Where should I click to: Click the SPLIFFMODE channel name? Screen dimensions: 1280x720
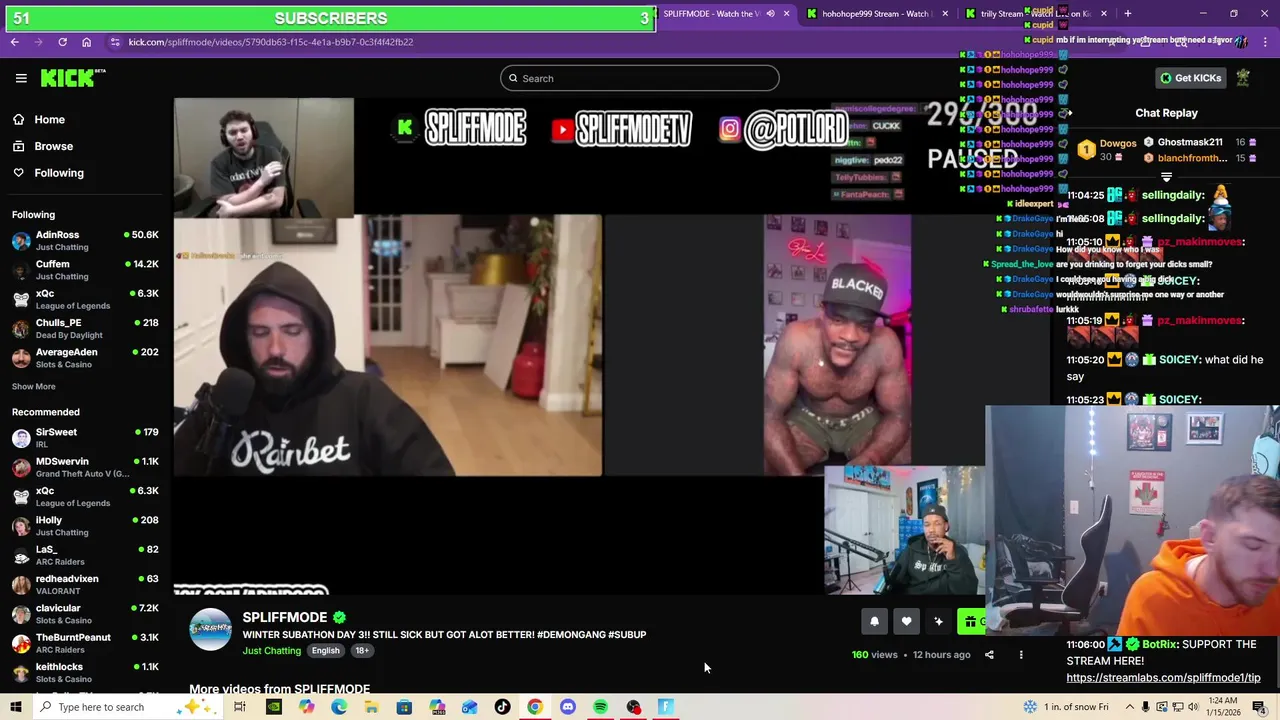click(285, 617)
